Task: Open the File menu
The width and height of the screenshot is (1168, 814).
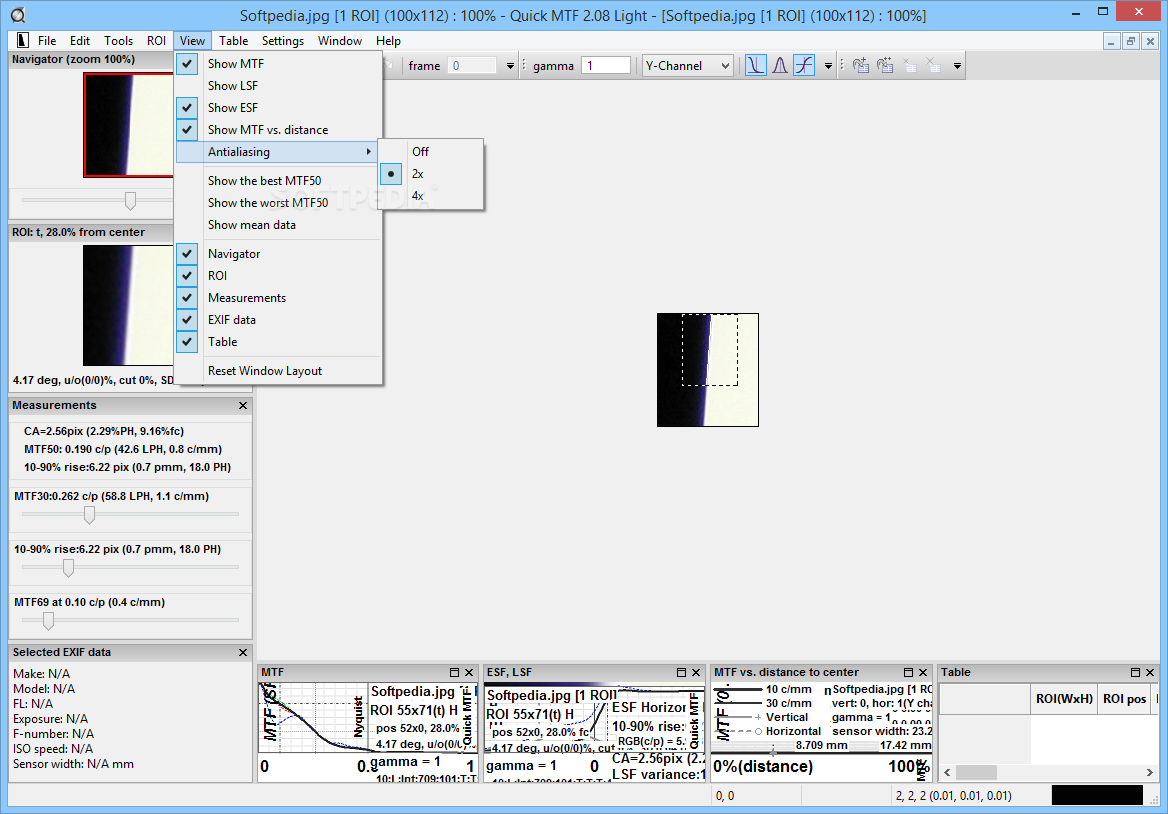Action: click(47, 41)
